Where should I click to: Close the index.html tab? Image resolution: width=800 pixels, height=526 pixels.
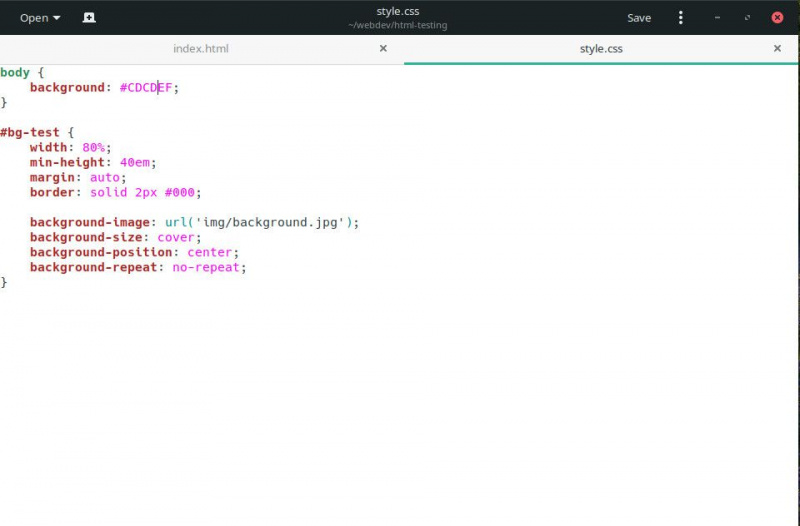(383, 48)
